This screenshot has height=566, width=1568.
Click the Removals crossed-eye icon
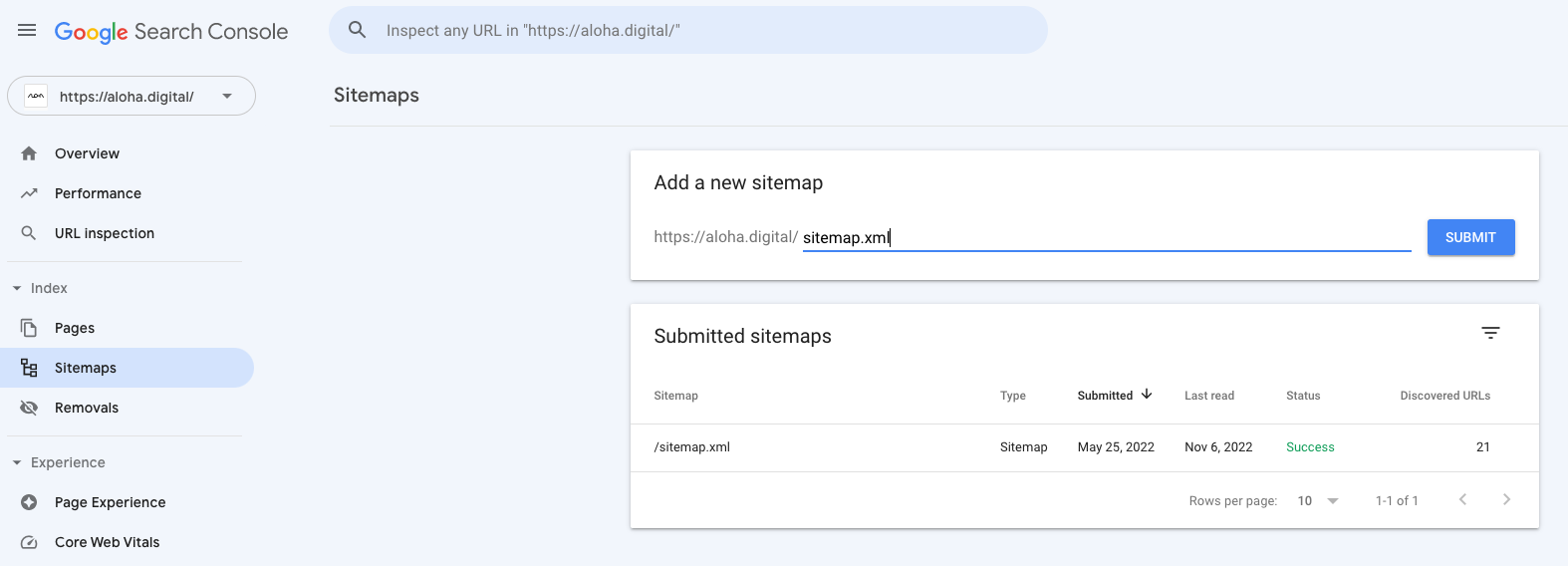point(29,408)
